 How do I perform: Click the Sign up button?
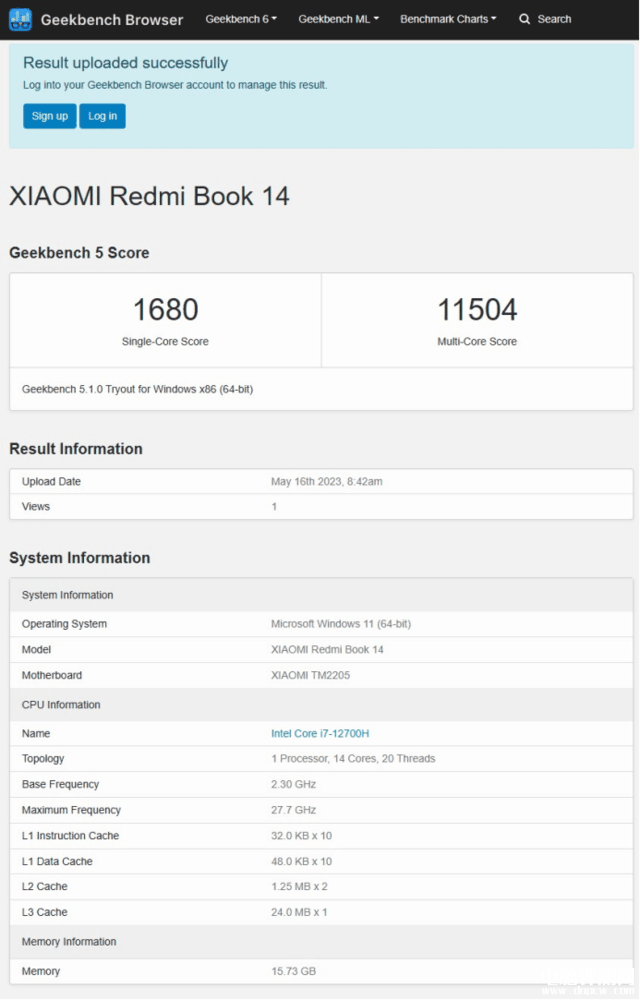point(50,116)
